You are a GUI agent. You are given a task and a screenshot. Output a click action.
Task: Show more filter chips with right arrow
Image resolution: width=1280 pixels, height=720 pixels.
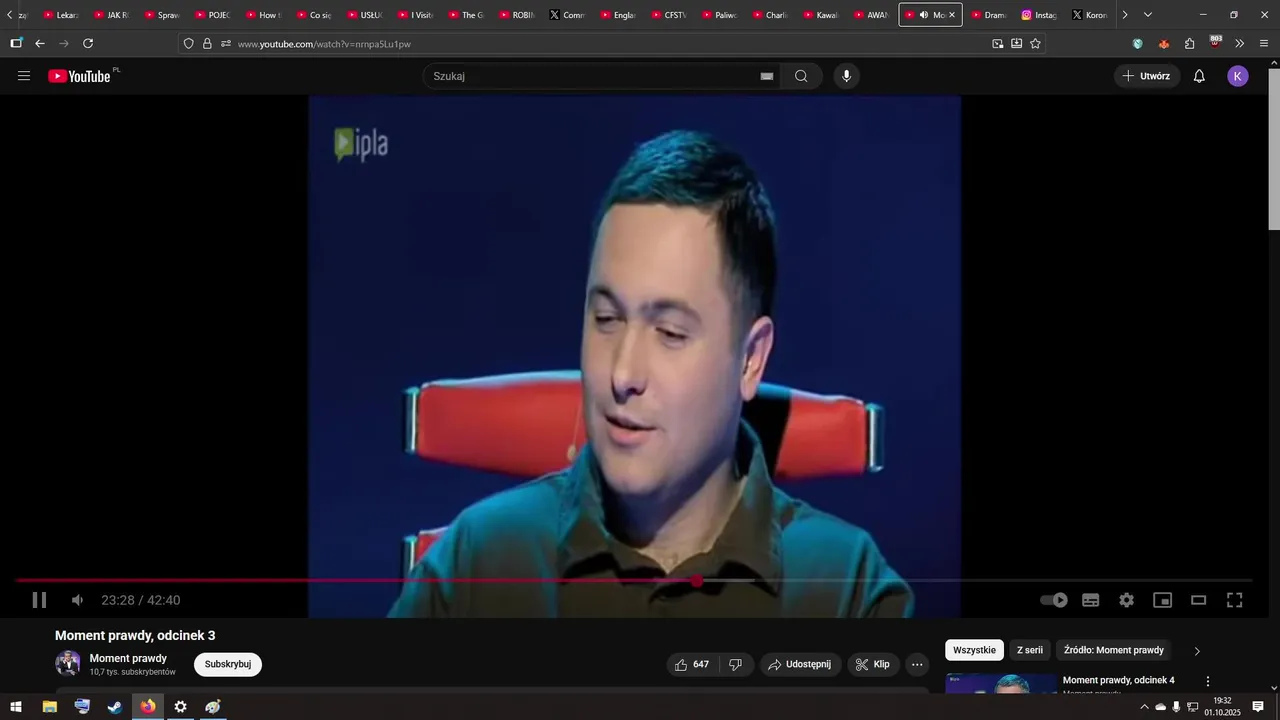point(1197,651)
